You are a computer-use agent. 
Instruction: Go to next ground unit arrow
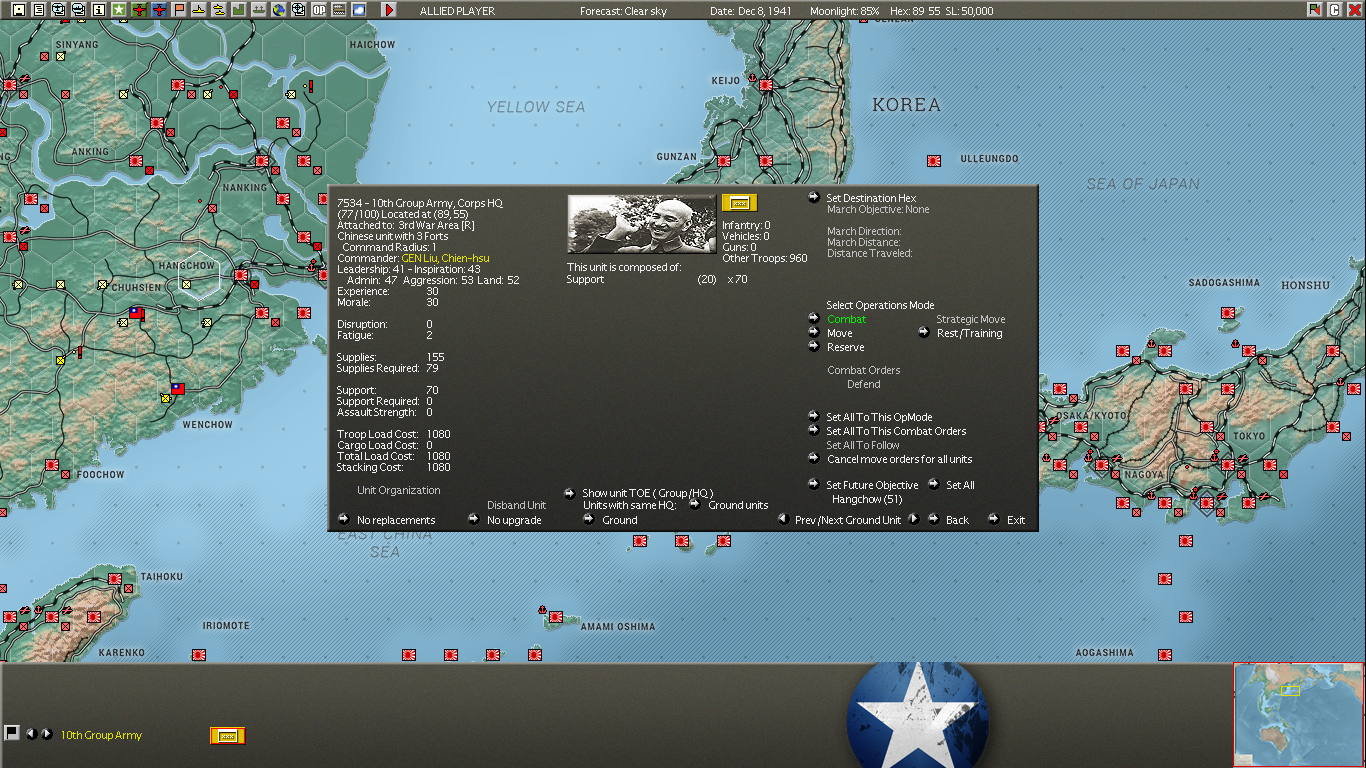pos(913,519)
